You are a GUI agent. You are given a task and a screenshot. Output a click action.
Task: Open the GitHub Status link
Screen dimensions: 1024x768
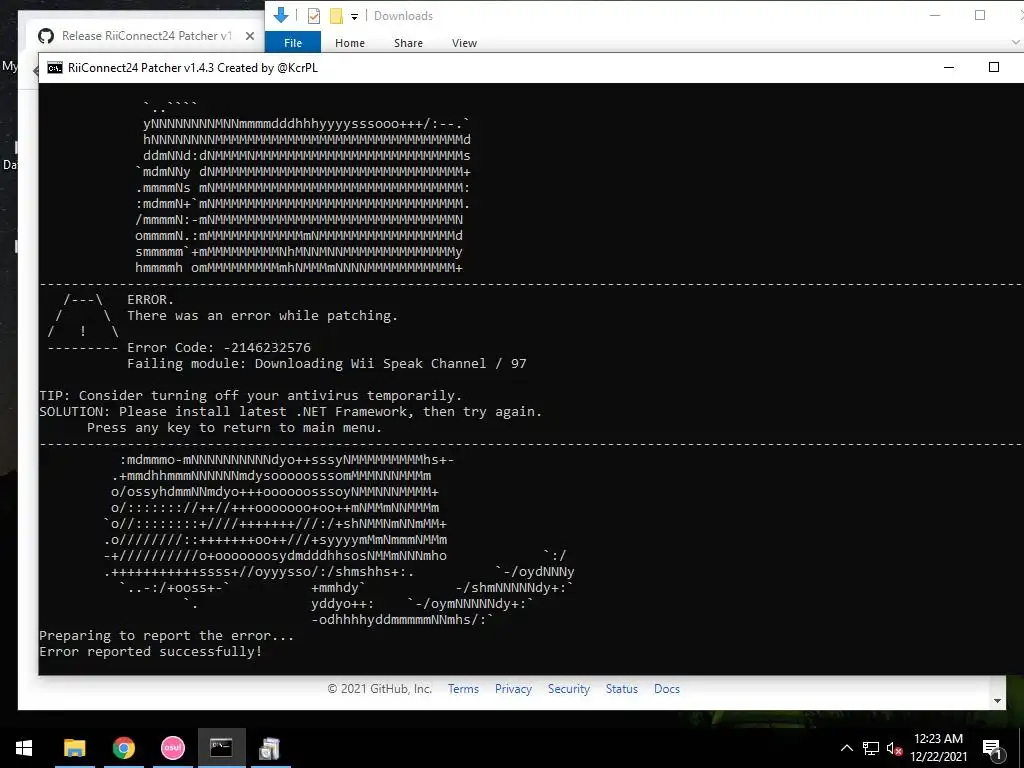tap(622, 688)
